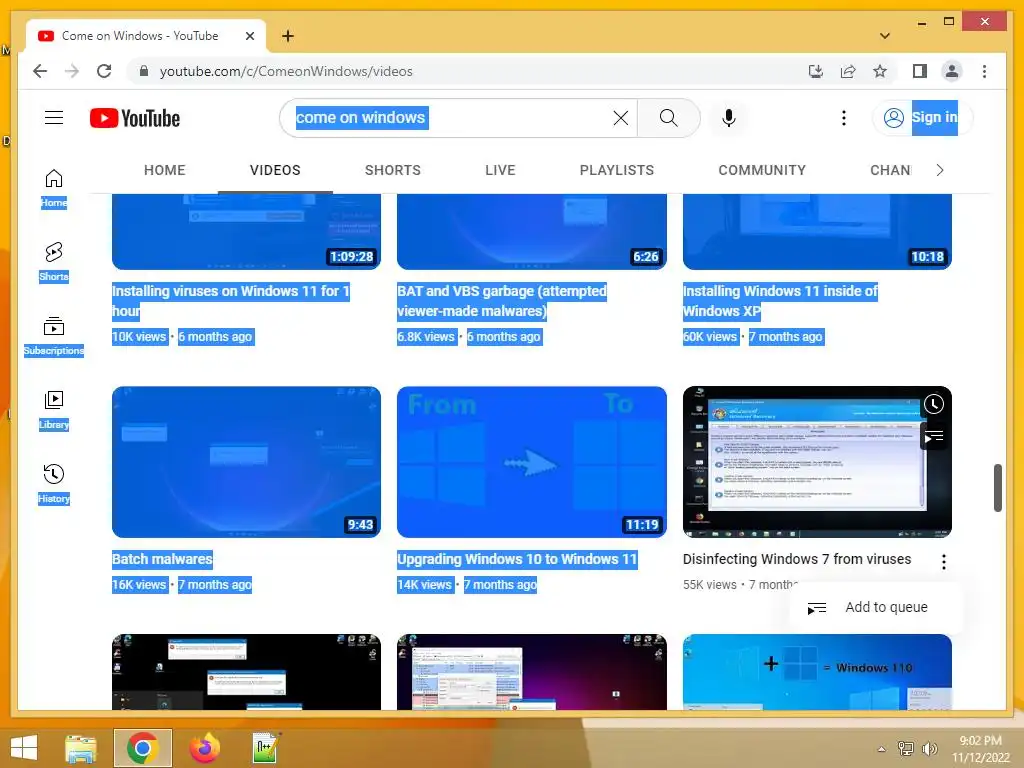Select the VIDEOS channel tab

[x=275, y=170]
